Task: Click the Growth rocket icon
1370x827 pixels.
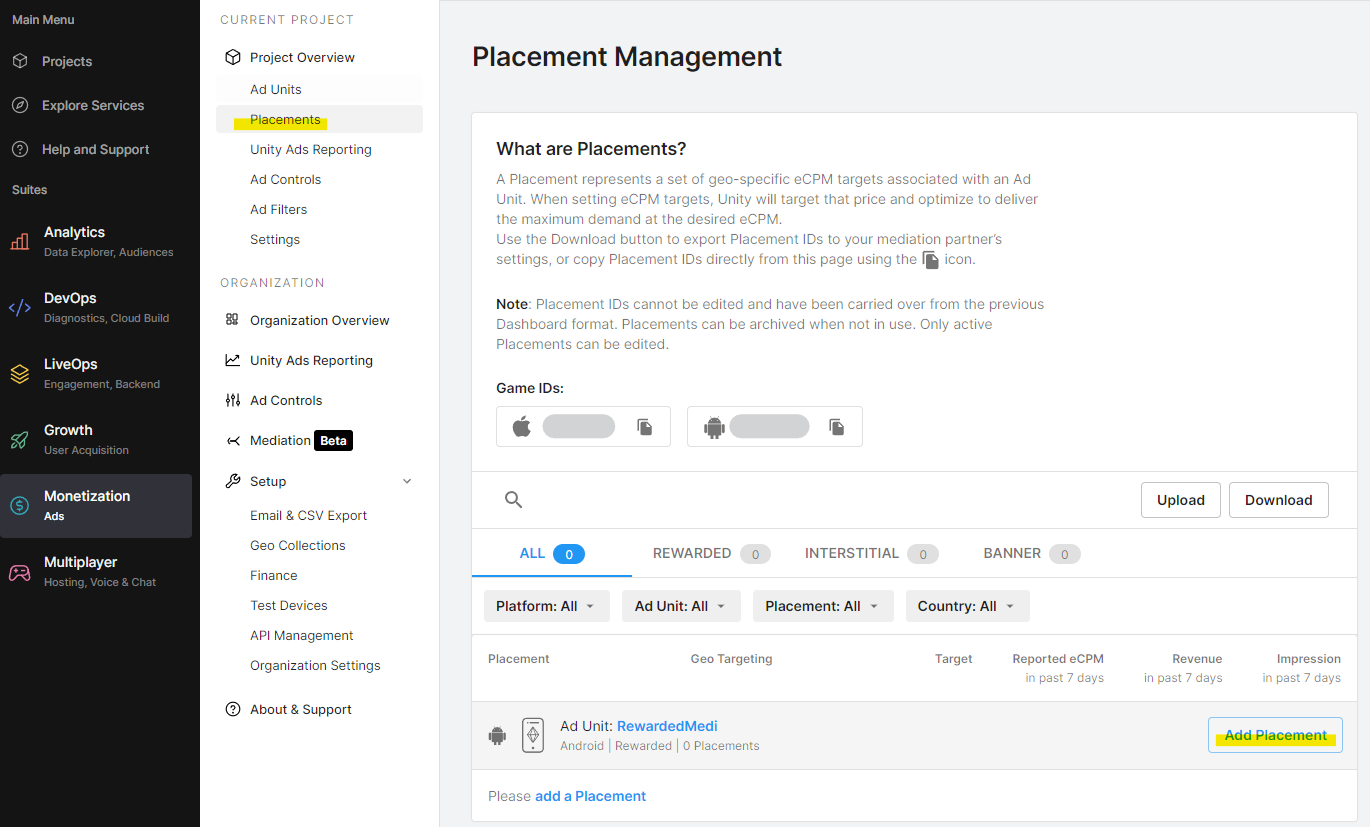Action: pos(20,439)
